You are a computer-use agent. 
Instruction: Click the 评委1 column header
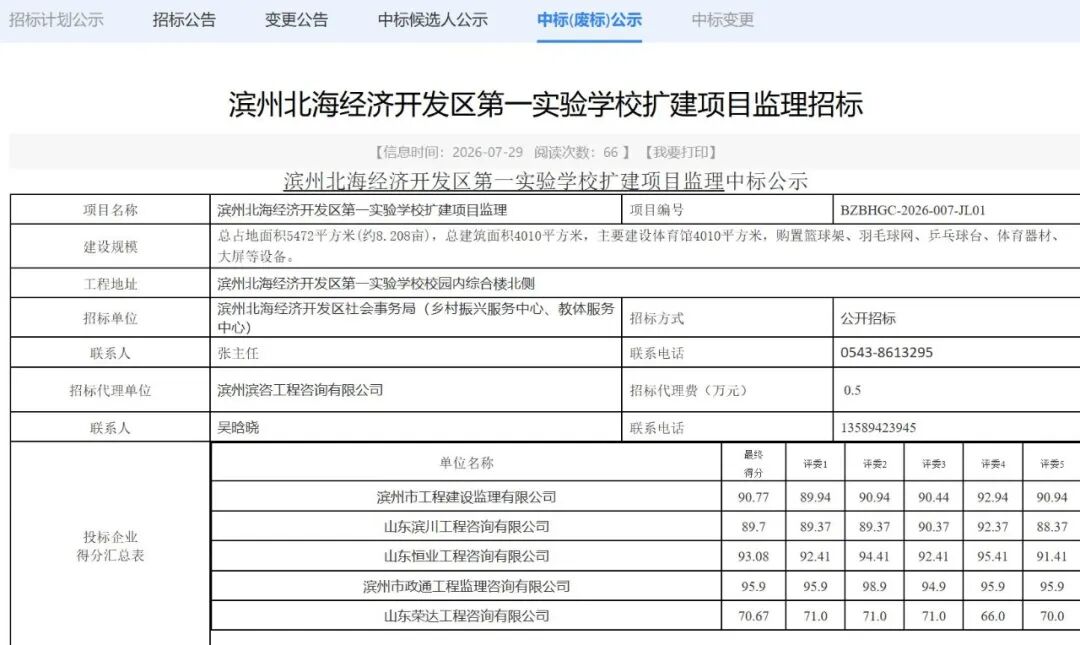[x=815, y=464]
